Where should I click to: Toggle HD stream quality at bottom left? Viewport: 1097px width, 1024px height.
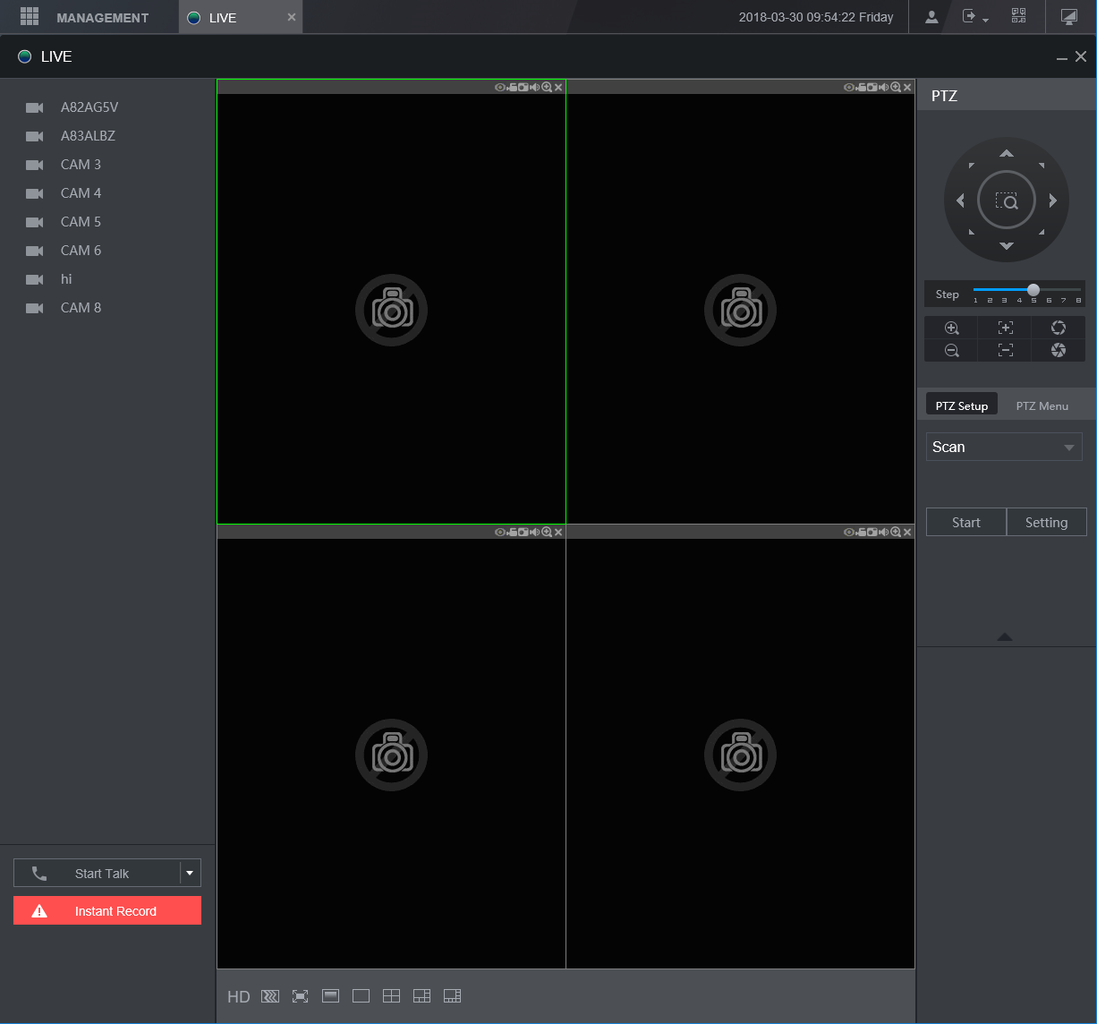238,996
